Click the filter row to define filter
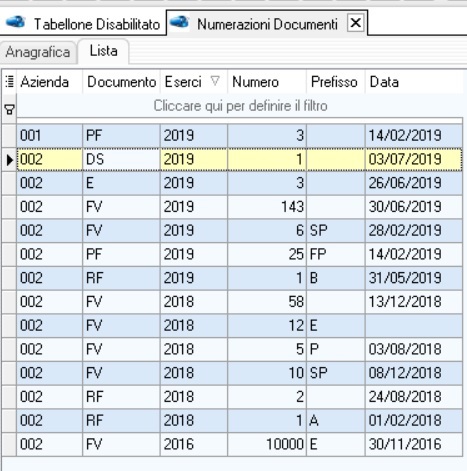 click(x=240, y=106)
